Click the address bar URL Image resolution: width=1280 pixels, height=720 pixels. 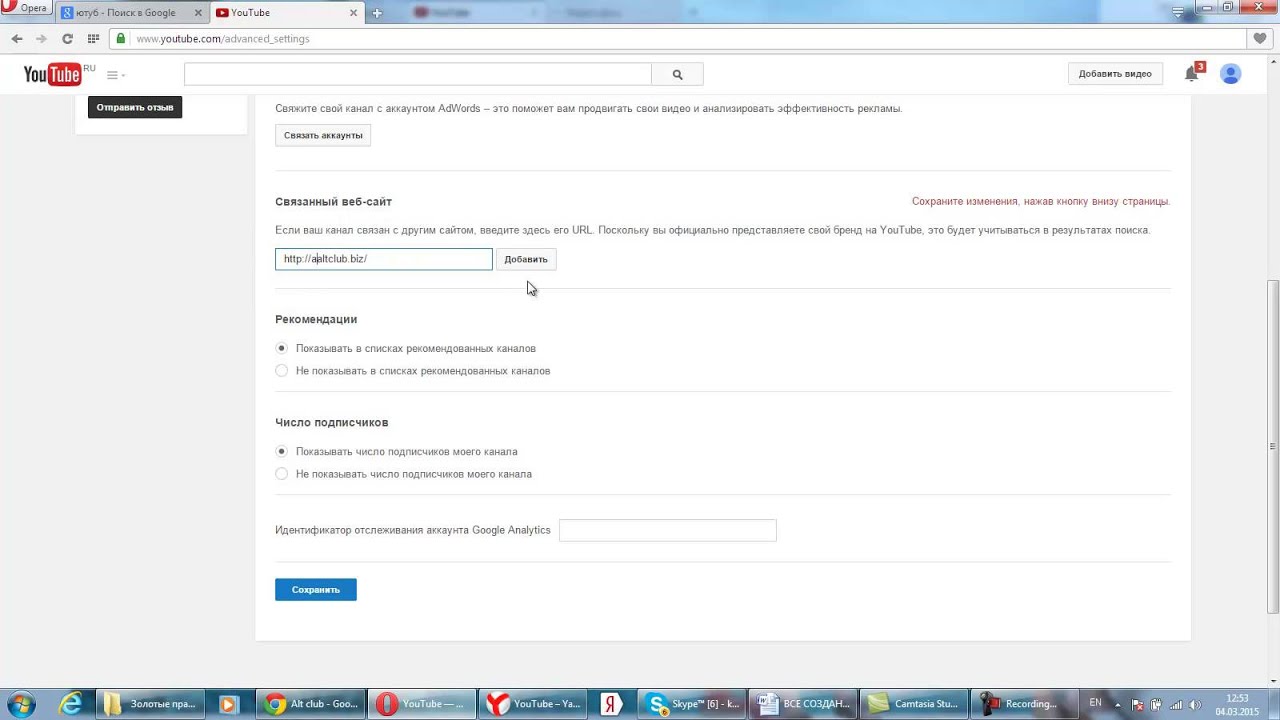pos(222,39)
